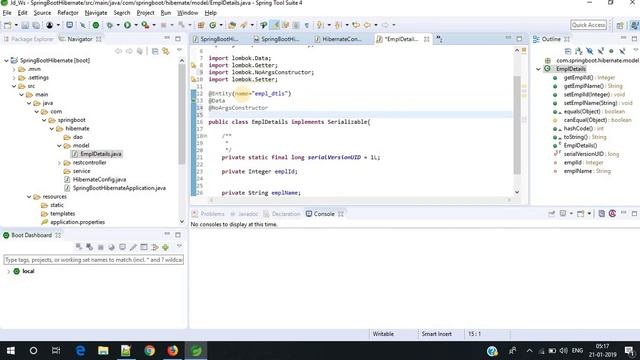Click the Navigator tree vertical scrollbar
This screenshot has width=640, height=360.
[x=182, y=114]
